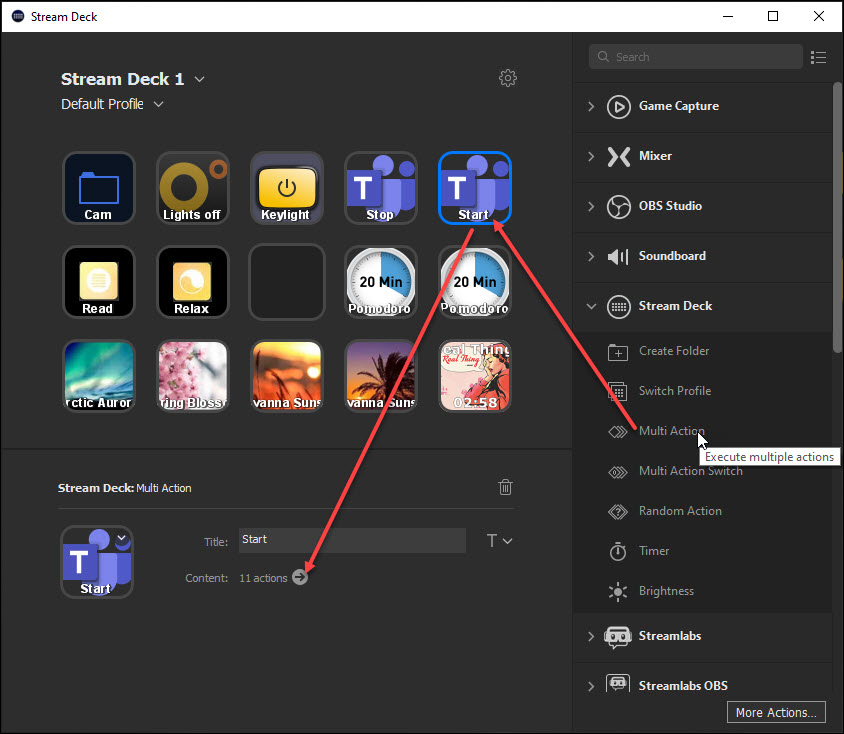Screen dimensions: 844x734
Task: Expand the Game Capture category
Action: tap(591, 106)
